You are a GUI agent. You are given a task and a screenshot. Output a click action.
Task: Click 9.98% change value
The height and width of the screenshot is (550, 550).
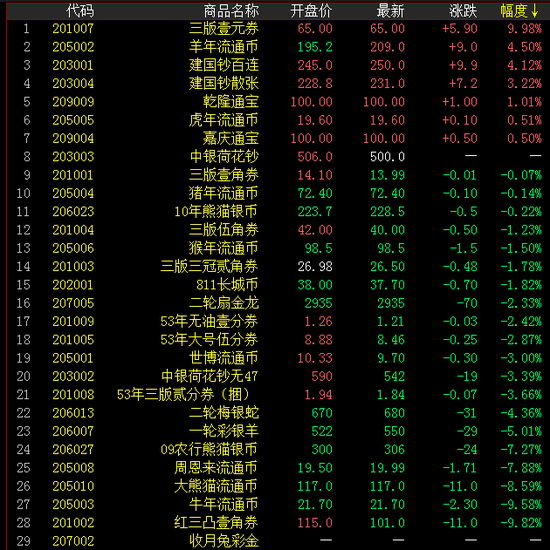coord(524,29)
